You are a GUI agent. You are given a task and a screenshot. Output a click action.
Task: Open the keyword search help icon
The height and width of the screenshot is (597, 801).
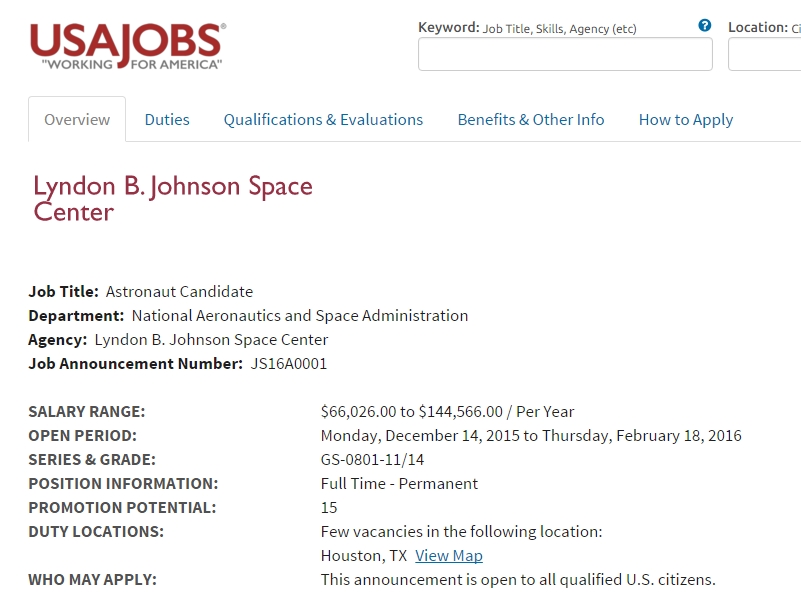pos(704,26)
